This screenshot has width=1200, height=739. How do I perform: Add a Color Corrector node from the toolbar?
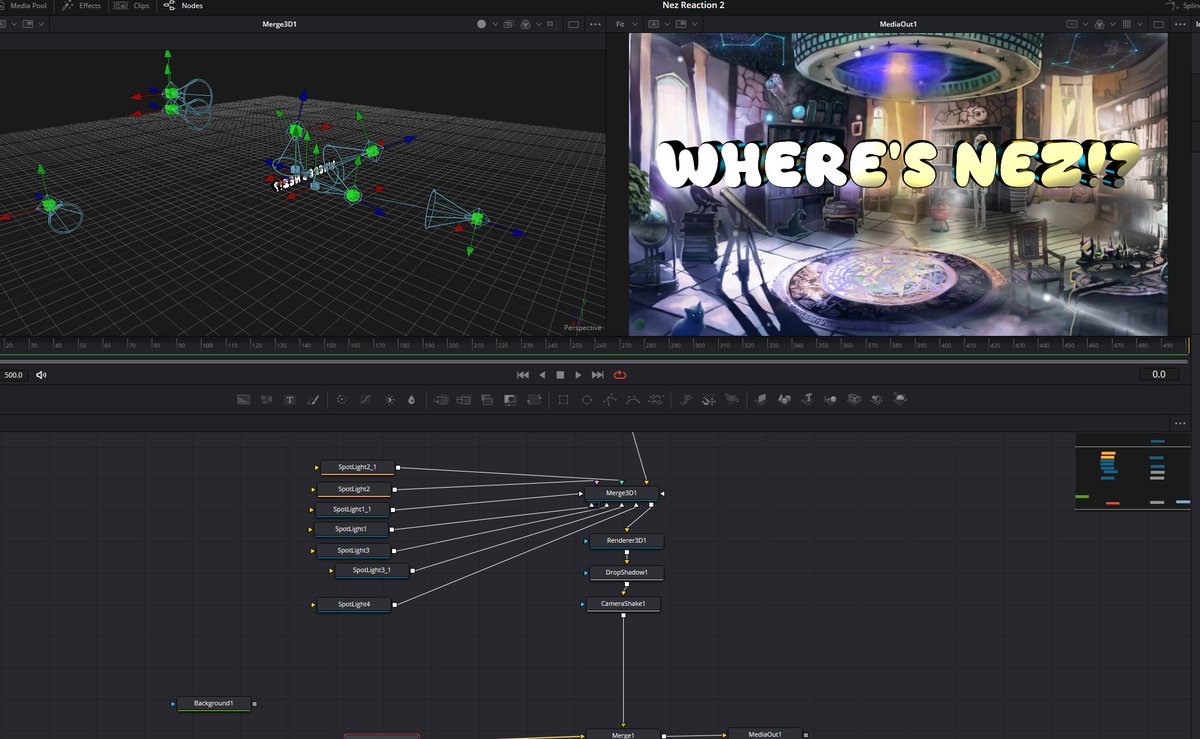[341, 400]
